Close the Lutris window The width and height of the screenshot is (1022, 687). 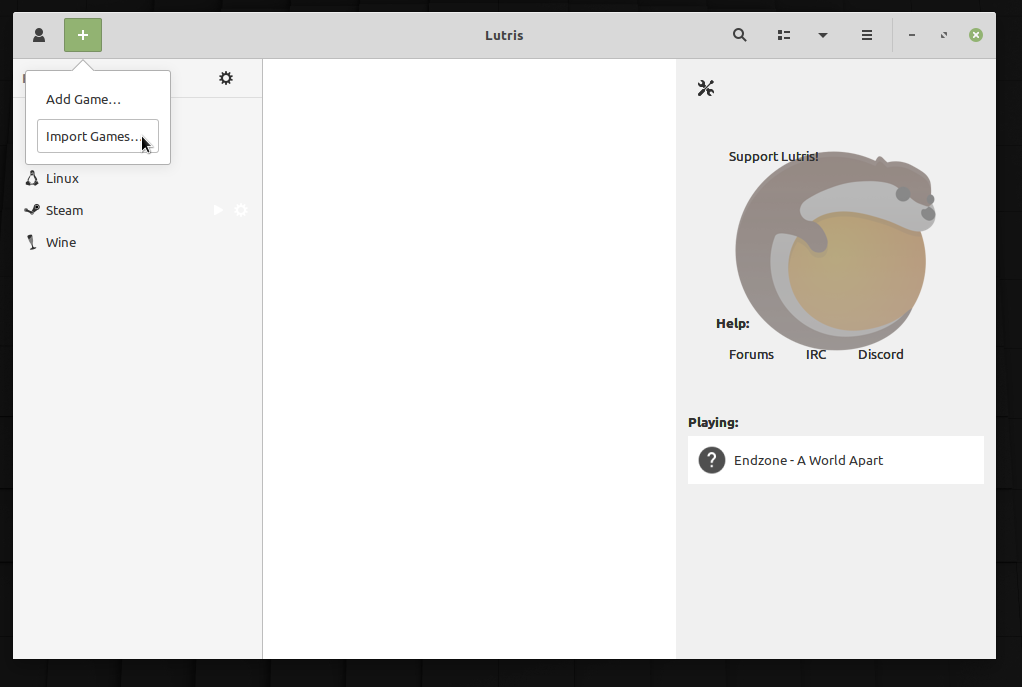(x=976, y=35)
